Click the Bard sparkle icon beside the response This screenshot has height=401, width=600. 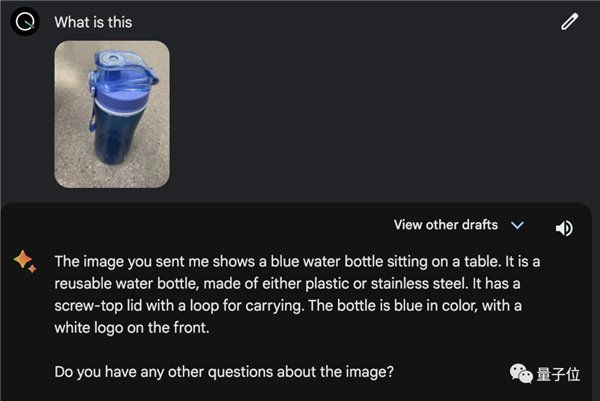coord(25,262)
